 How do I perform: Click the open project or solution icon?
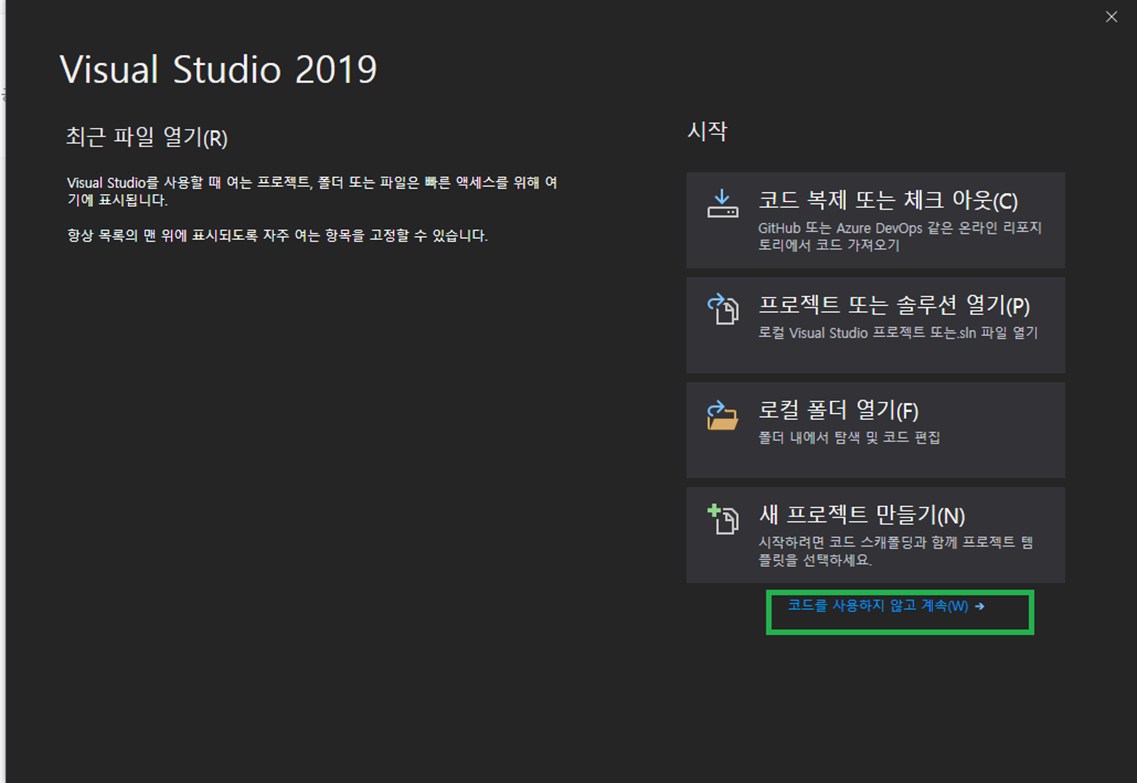click(723, 309)
